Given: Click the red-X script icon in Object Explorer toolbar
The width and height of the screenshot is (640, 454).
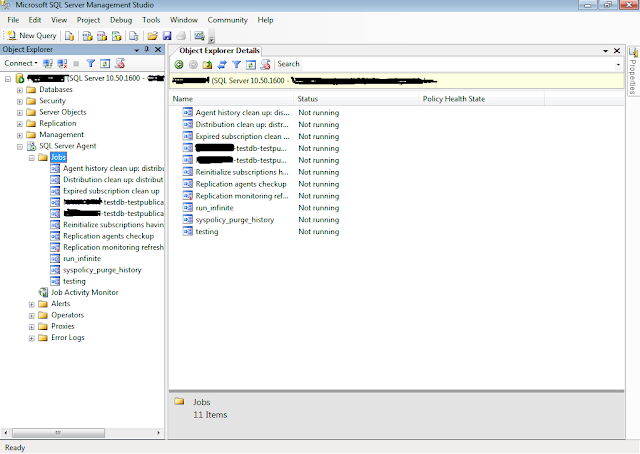Looking at the screenshot, I should [x=120, y=64].
